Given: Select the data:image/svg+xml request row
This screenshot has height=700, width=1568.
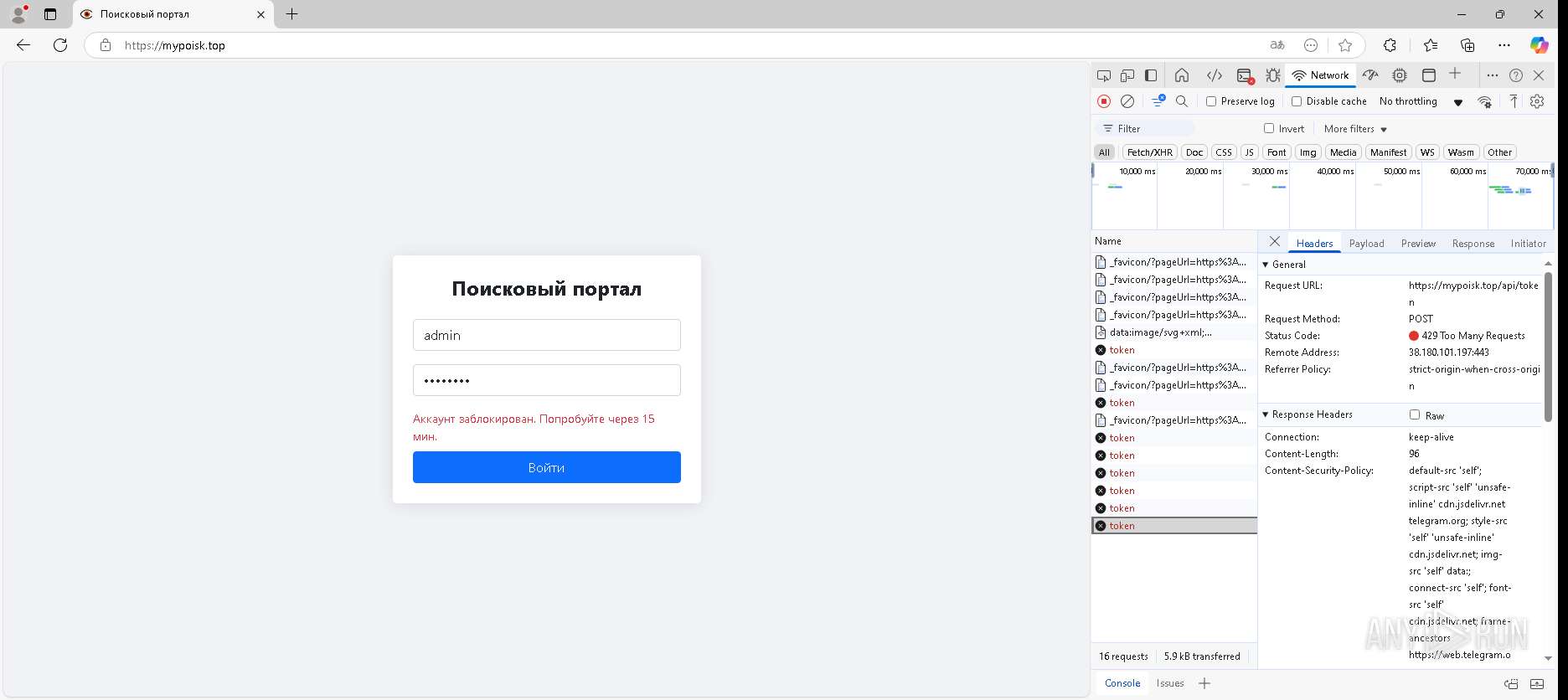Looking at the screenshot, I should (x=1173, y=332).
